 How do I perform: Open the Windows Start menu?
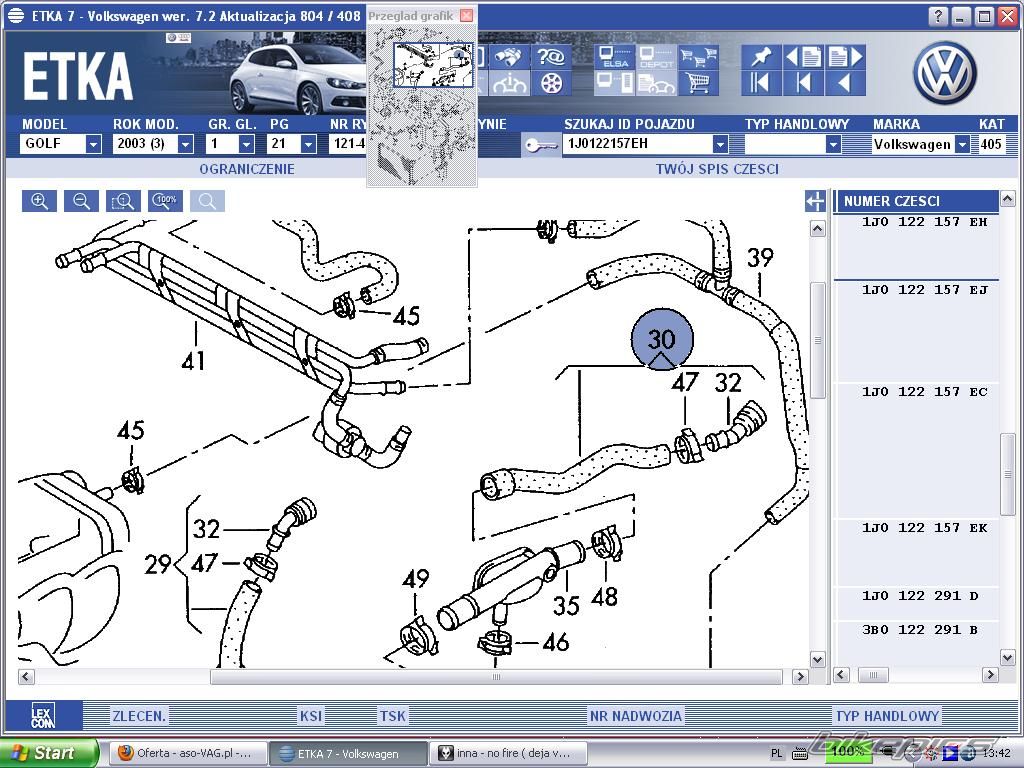pos(50,753)
